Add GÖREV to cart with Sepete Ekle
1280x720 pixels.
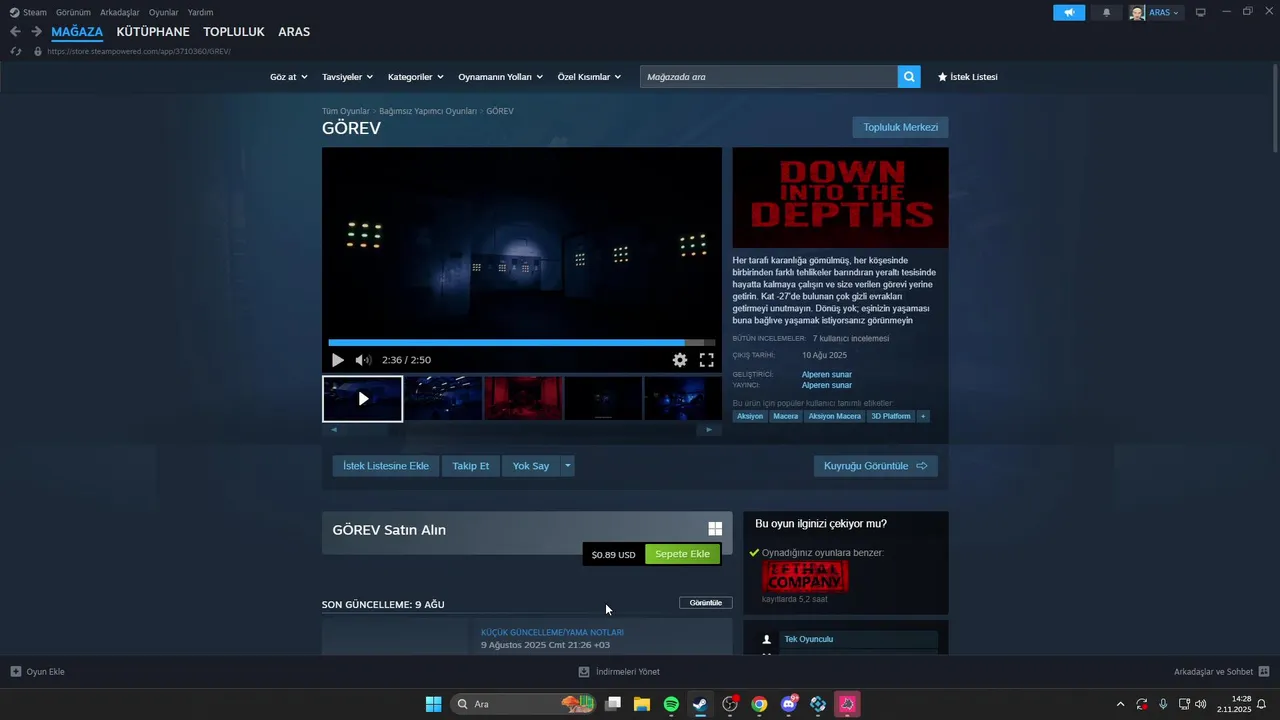point(682,554)
